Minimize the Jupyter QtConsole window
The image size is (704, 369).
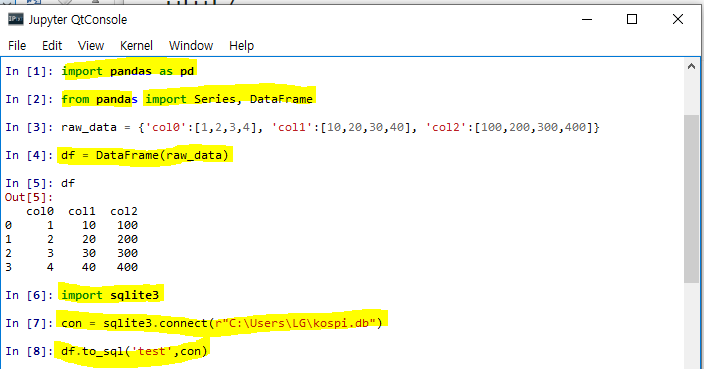[587, 19]
